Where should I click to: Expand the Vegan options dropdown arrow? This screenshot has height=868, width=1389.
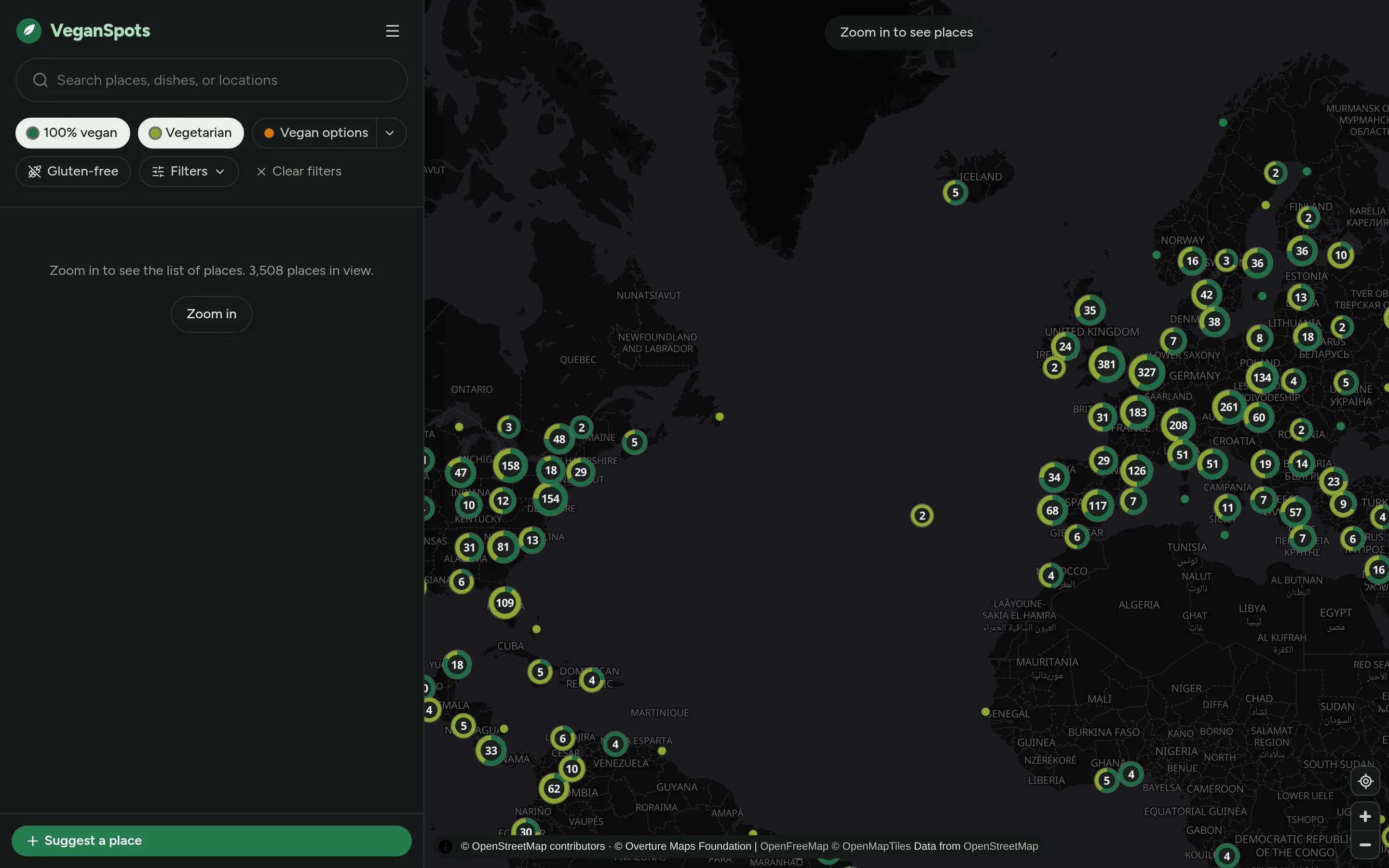(x=391, y=133)
